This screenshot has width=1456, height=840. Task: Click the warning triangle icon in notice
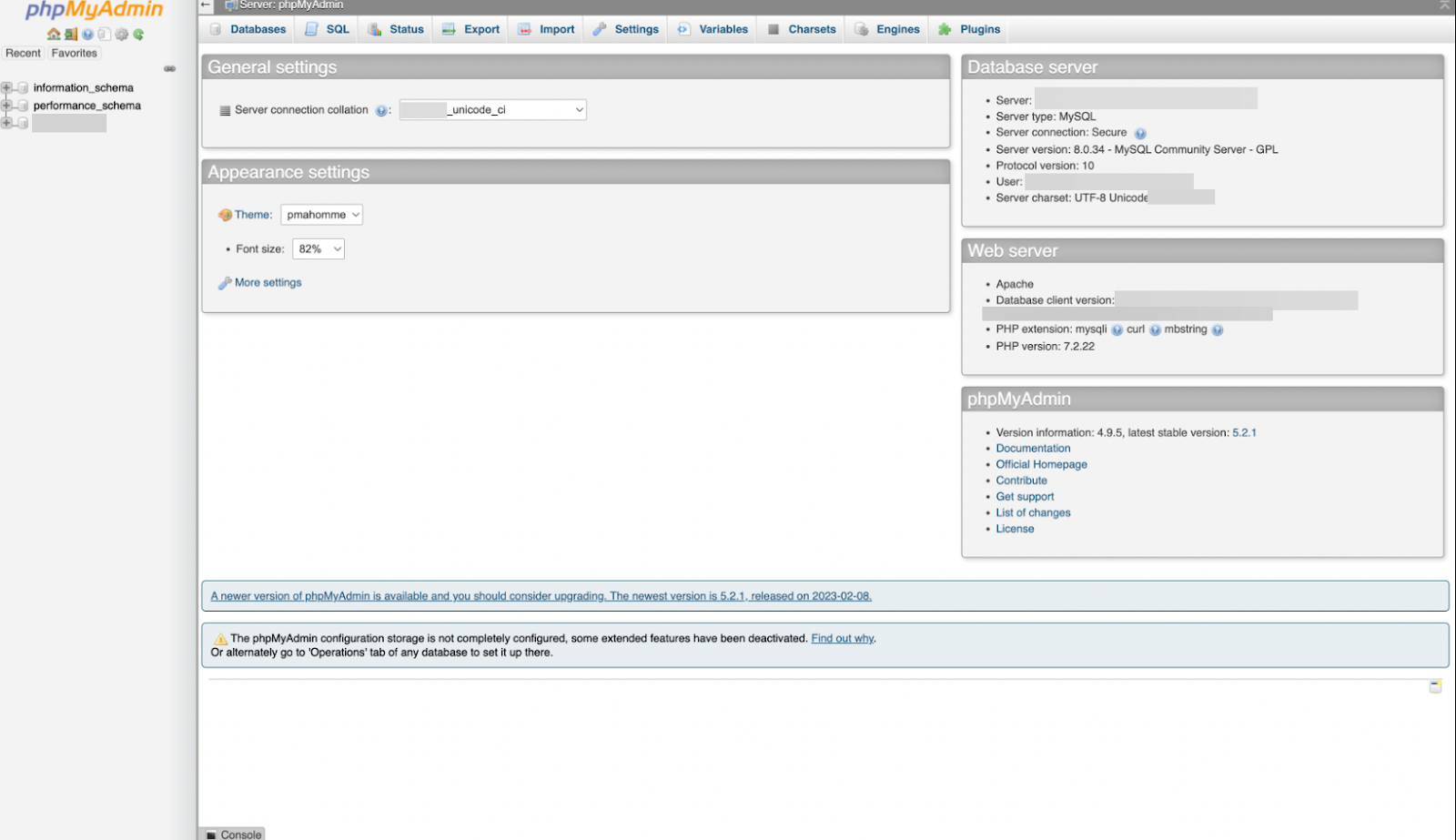220,639
